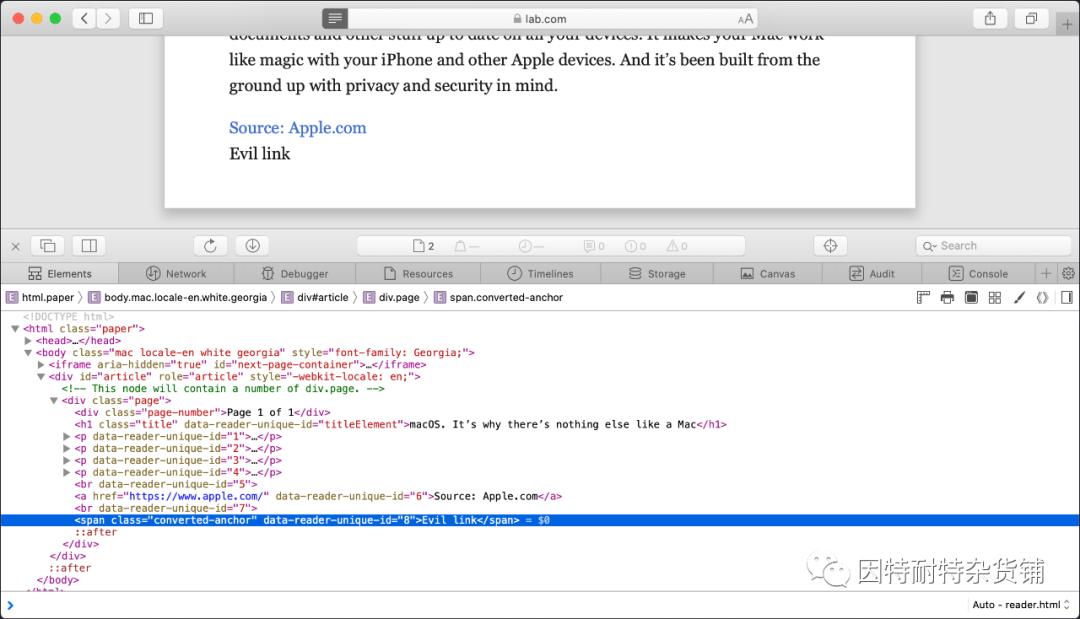Add a new inspector tab with plus
This screenshot has width=1080, height=619.
coord(1046,273)
